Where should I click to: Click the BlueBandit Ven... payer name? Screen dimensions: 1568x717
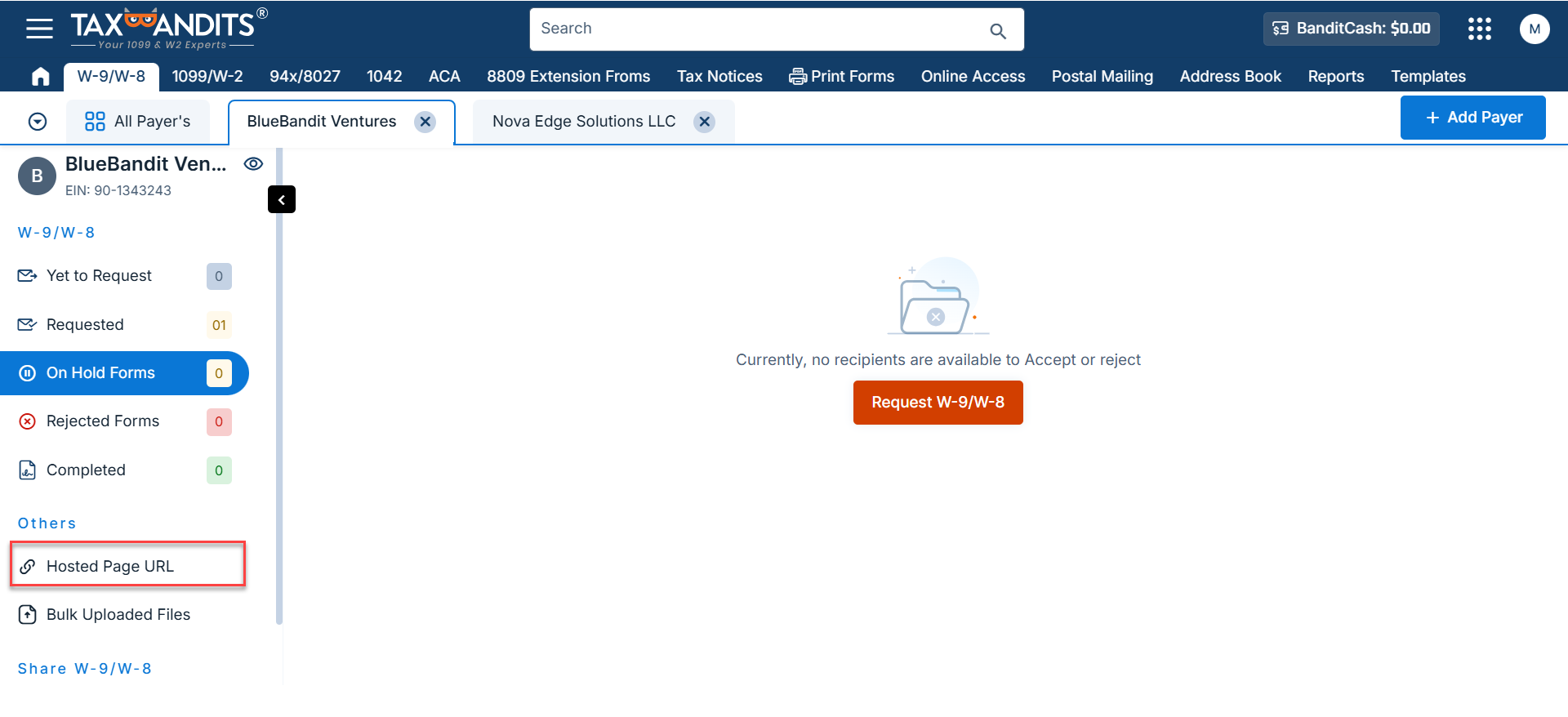(145, 164)
